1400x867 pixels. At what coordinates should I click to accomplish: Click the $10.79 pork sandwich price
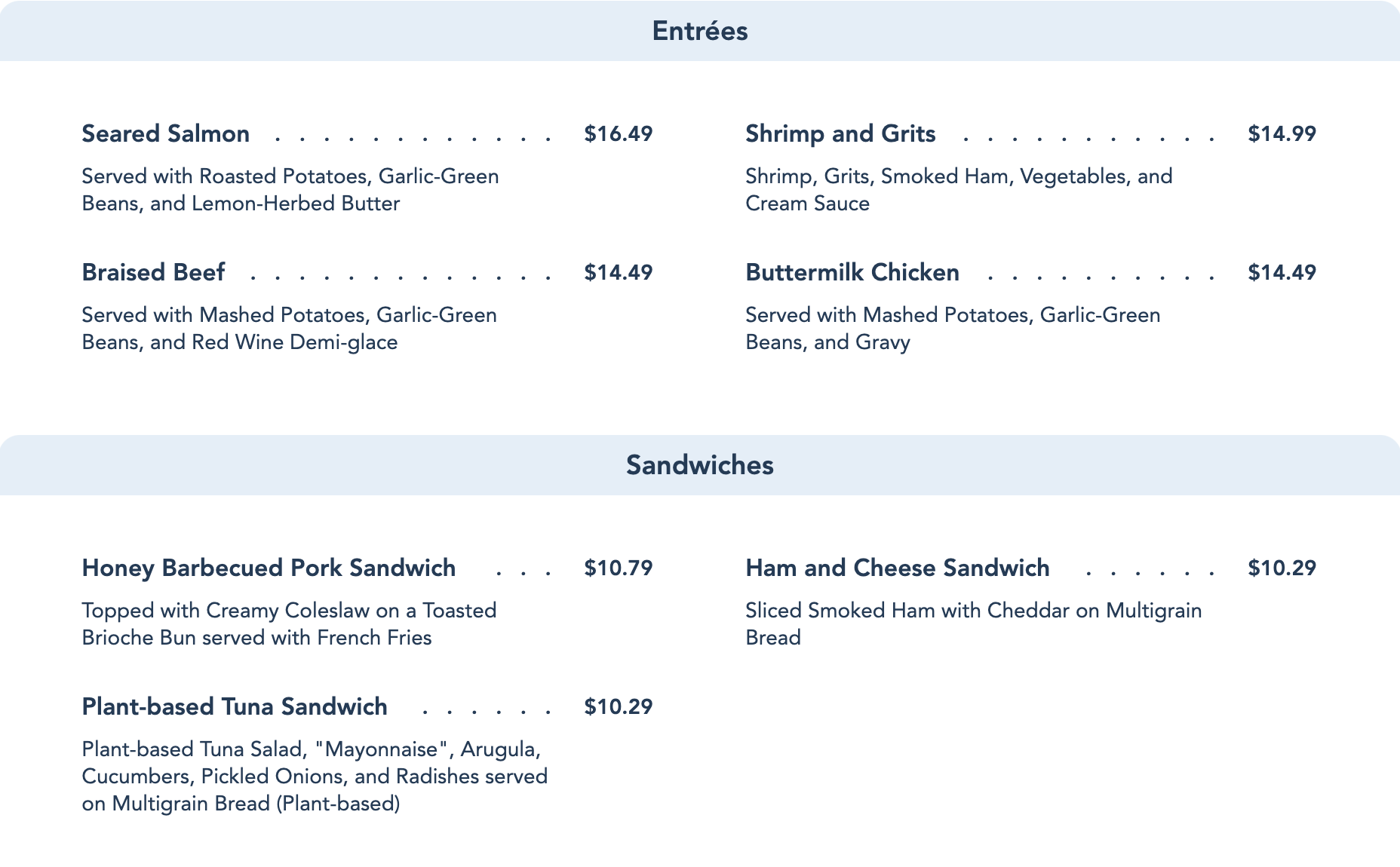[618, 568]
